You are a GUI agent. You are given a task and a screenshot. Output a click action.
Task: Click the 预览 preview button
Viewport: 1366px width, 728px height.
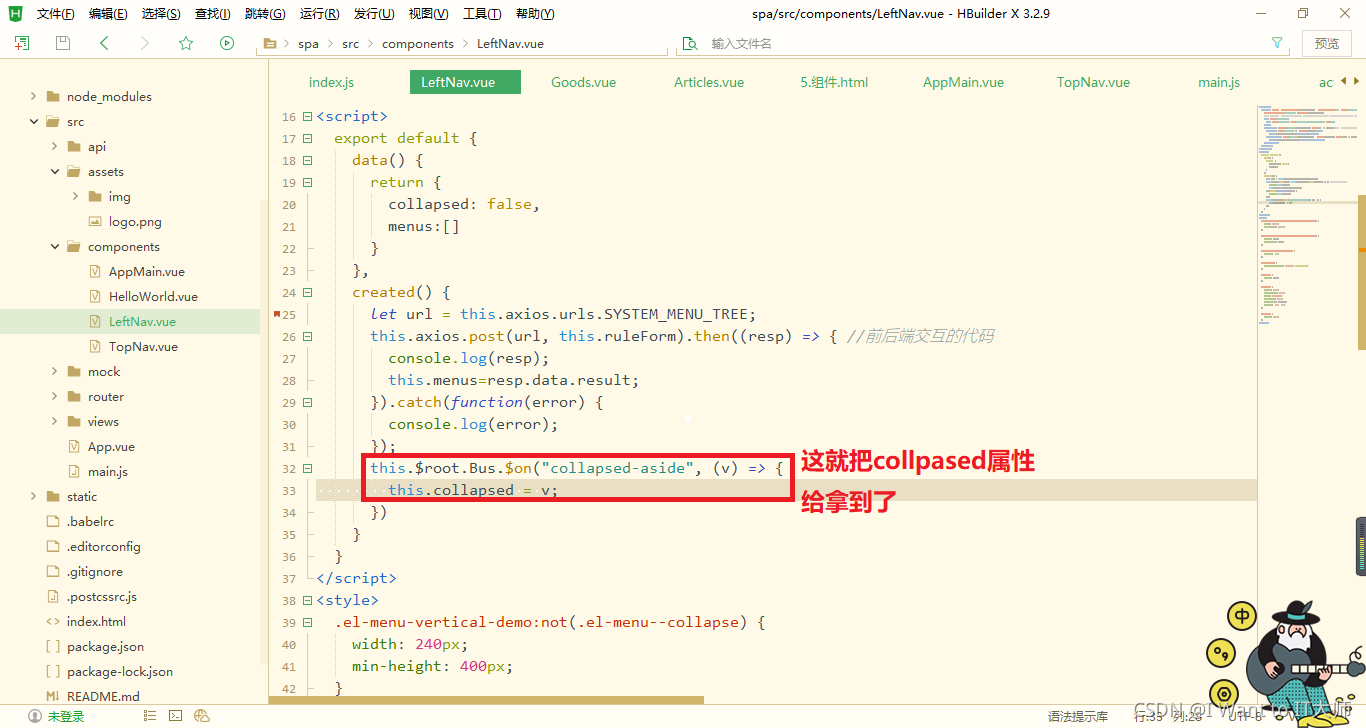click(x=1327, y=43)
